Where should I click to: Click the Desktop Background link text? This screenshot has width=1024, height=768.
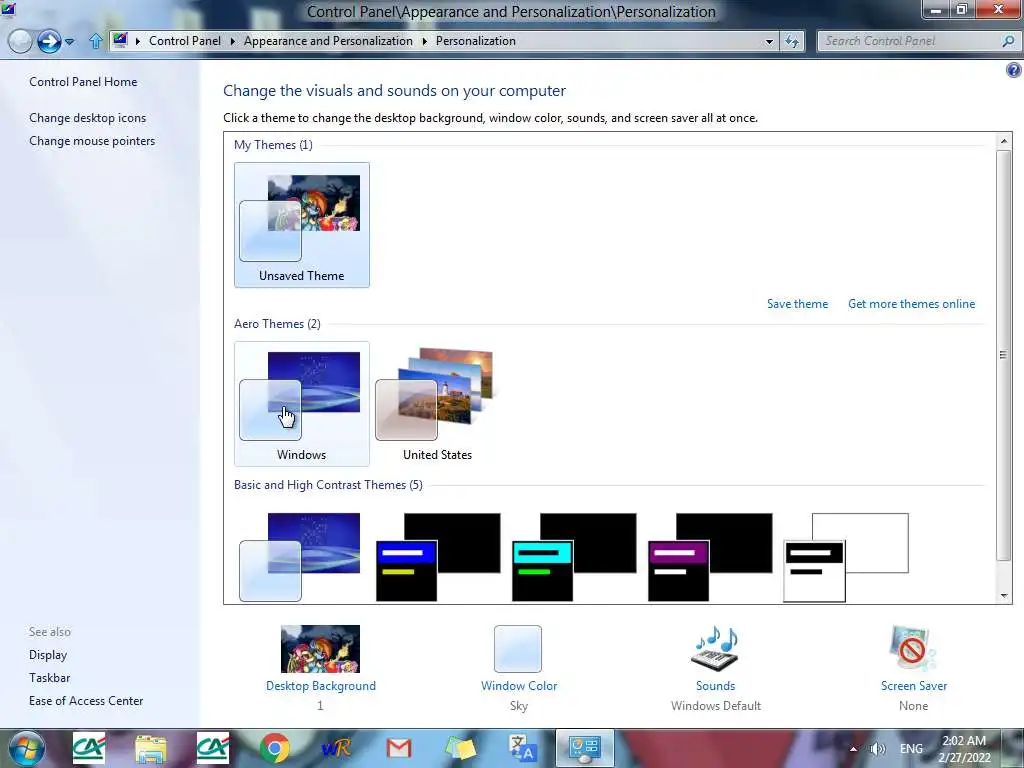coord(321,686)
